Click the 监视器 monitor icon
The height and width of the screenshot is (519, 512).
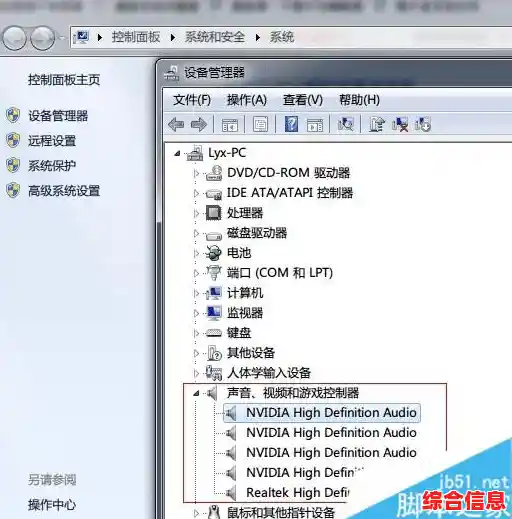[214, 313]
